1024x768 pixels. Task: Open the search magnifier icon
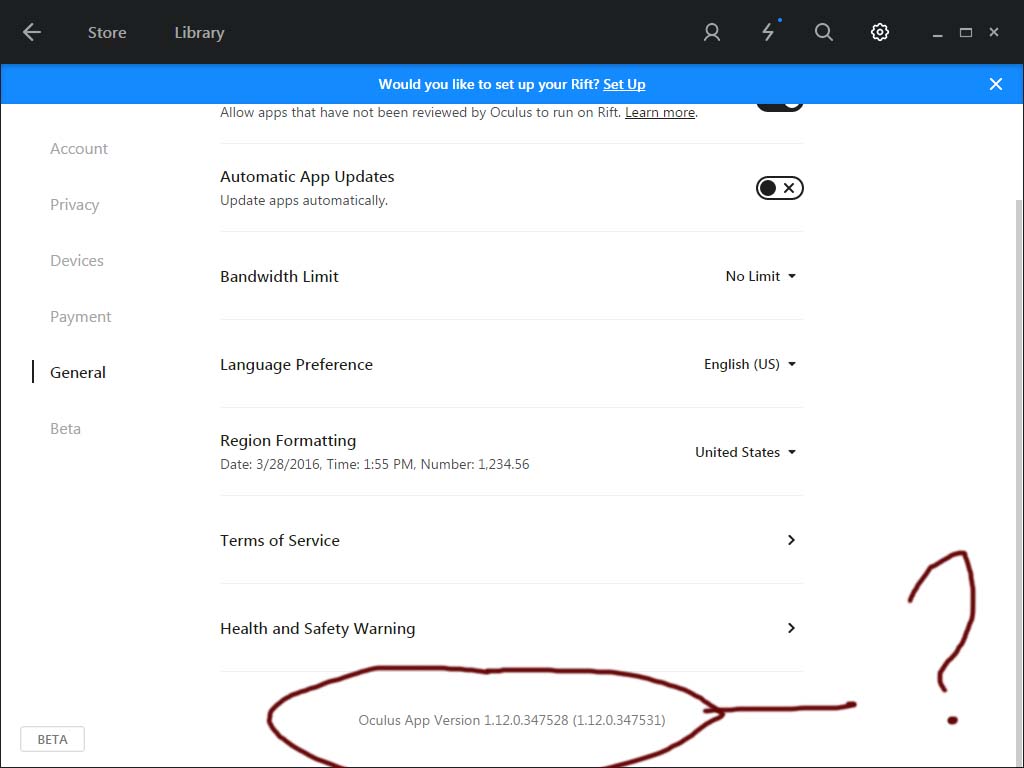(824, 32)
